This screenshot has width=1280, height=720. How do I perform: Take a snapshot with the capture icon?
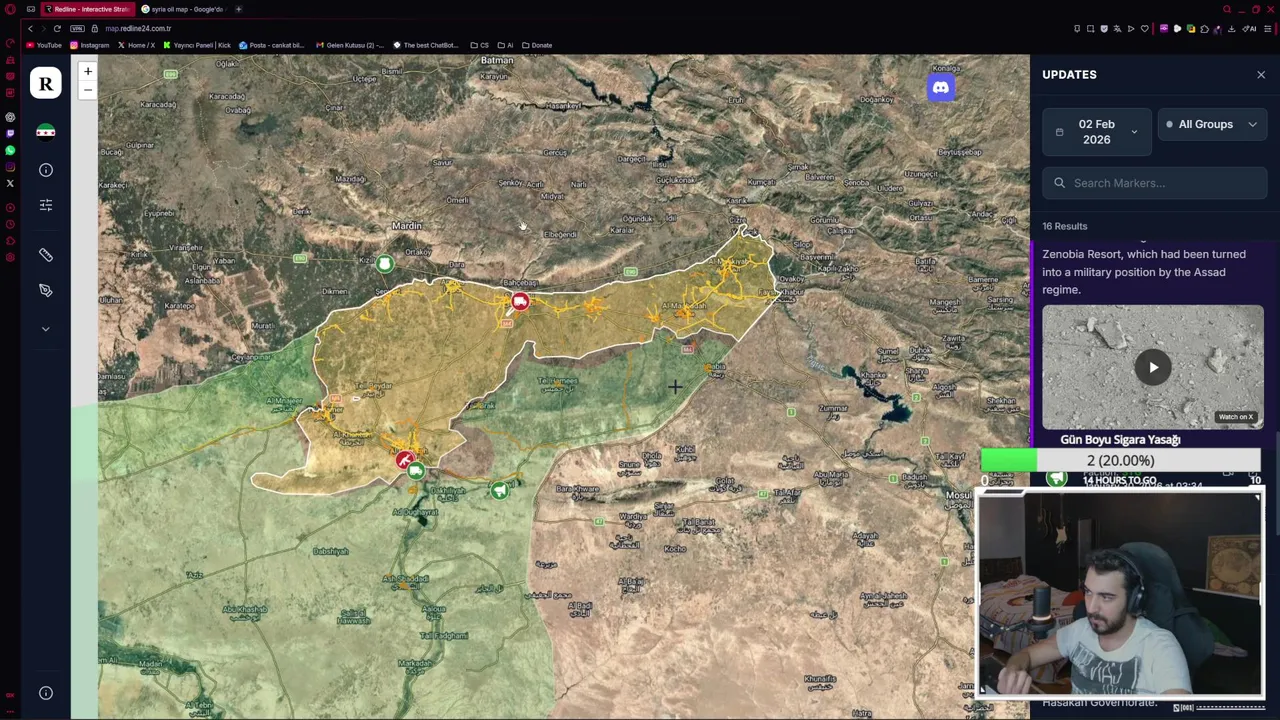click(x=1090, y=28)
